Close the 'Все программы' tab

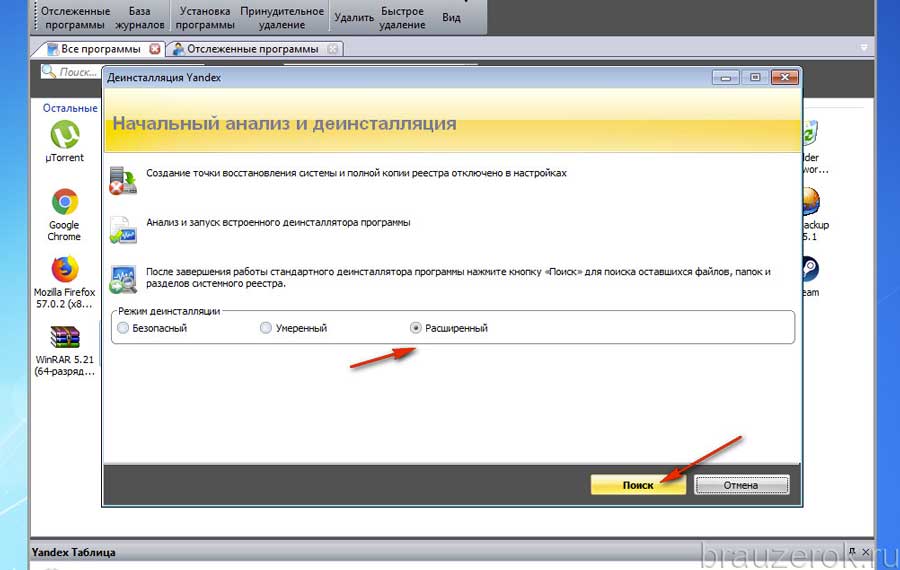tap(154, 49)
